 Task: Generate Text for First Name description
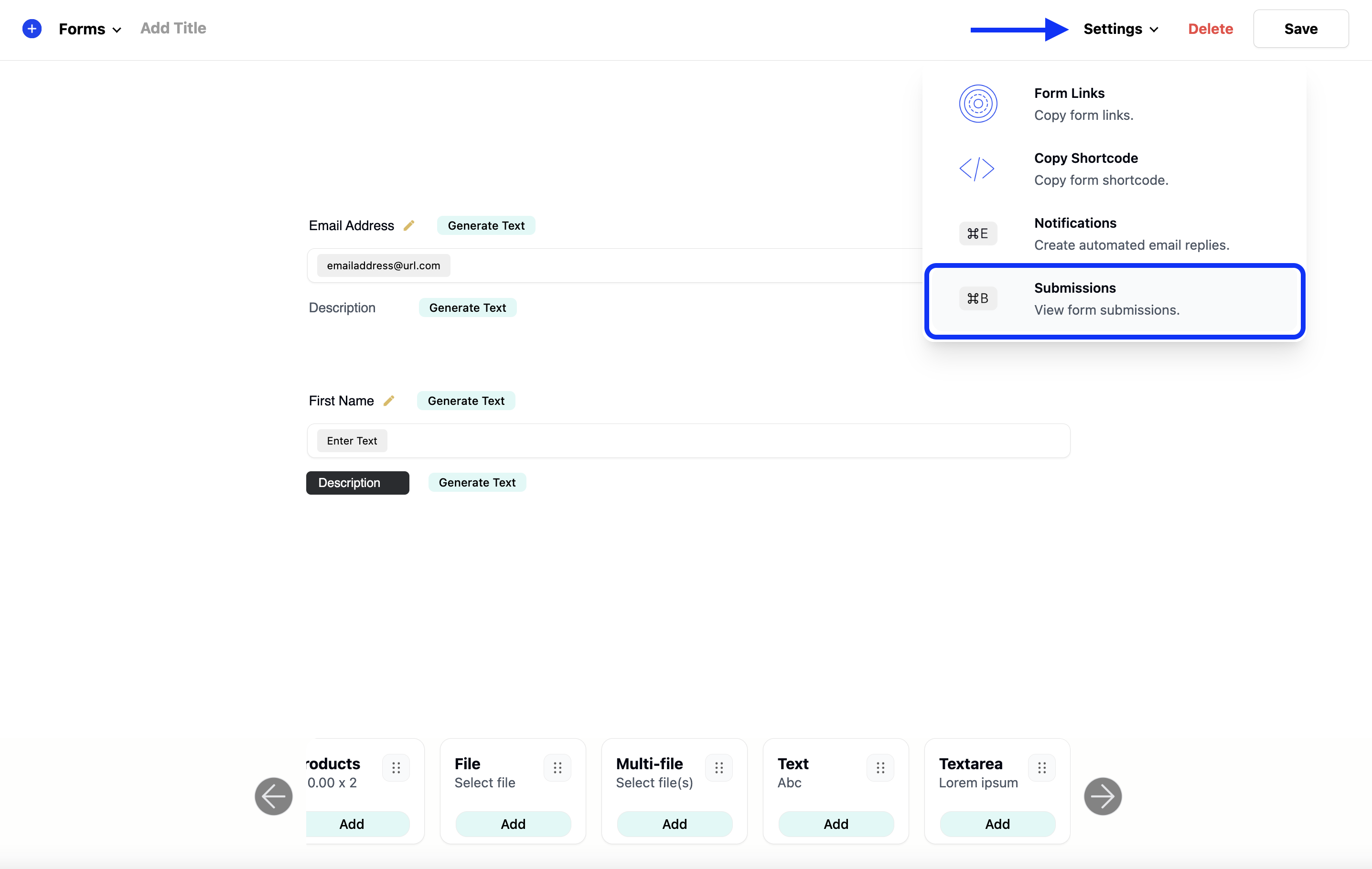click(x=477, y=482)
